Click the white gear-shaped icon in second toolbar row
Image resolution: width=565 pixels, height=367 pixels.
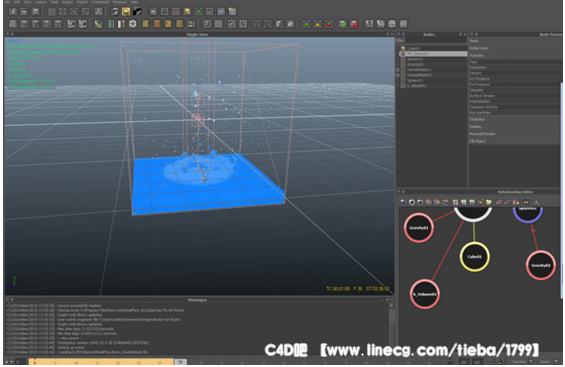click(133, 24)
